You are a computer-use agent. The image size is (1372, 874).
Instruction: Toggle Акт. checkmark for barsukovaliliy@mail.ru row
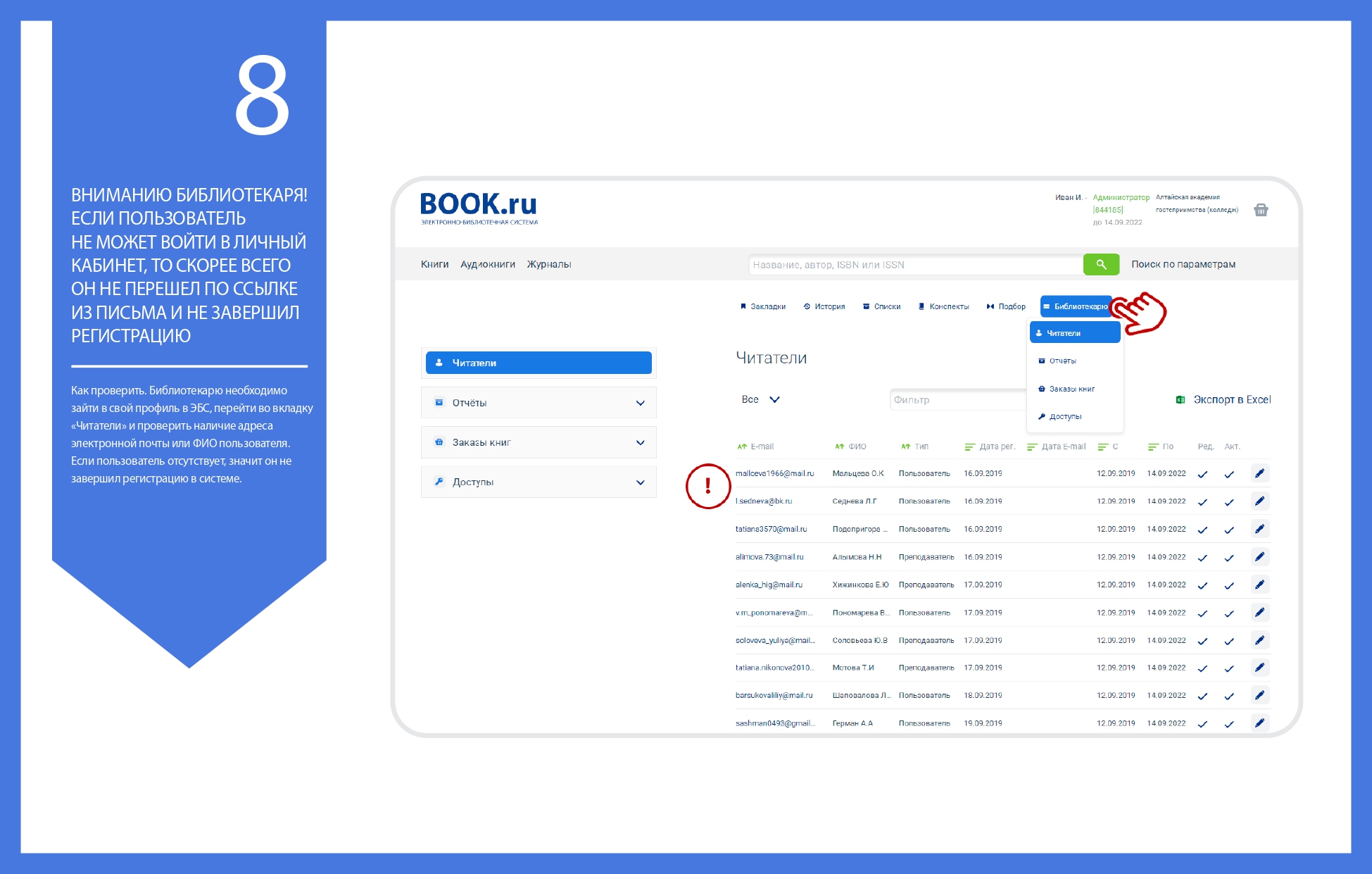[1229, 696]
